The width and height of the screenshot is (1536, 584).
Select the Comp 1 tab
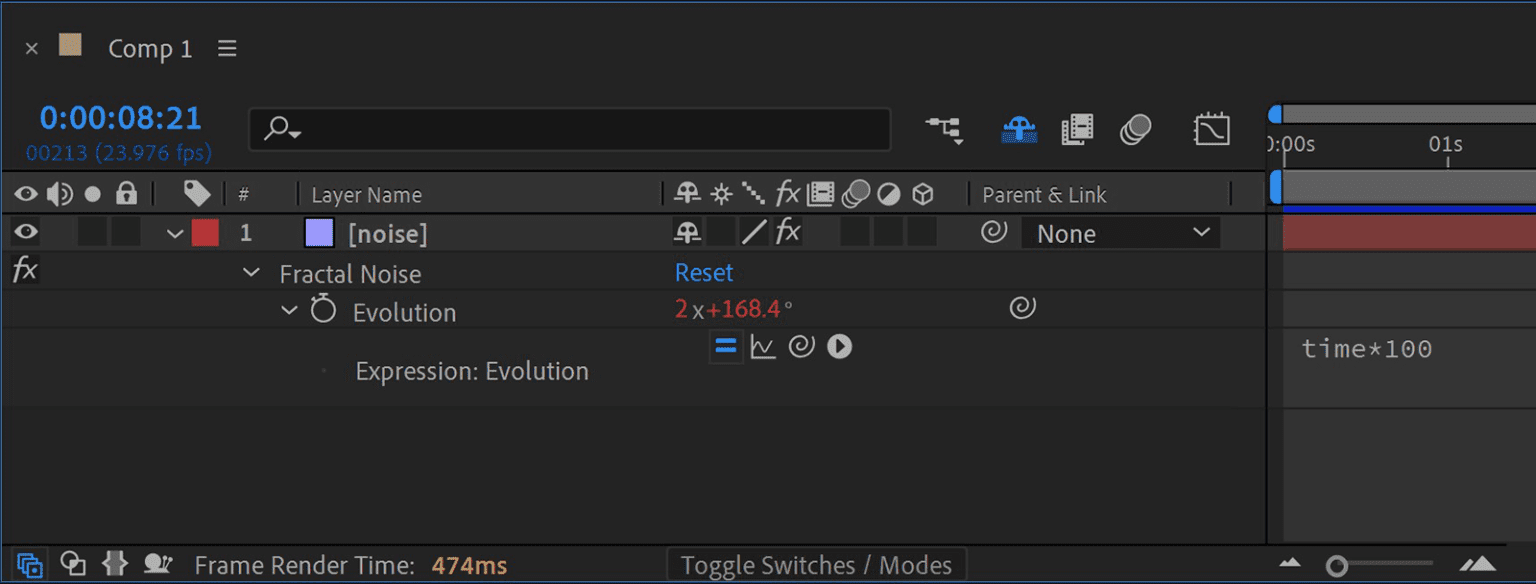tap(149, 47)
